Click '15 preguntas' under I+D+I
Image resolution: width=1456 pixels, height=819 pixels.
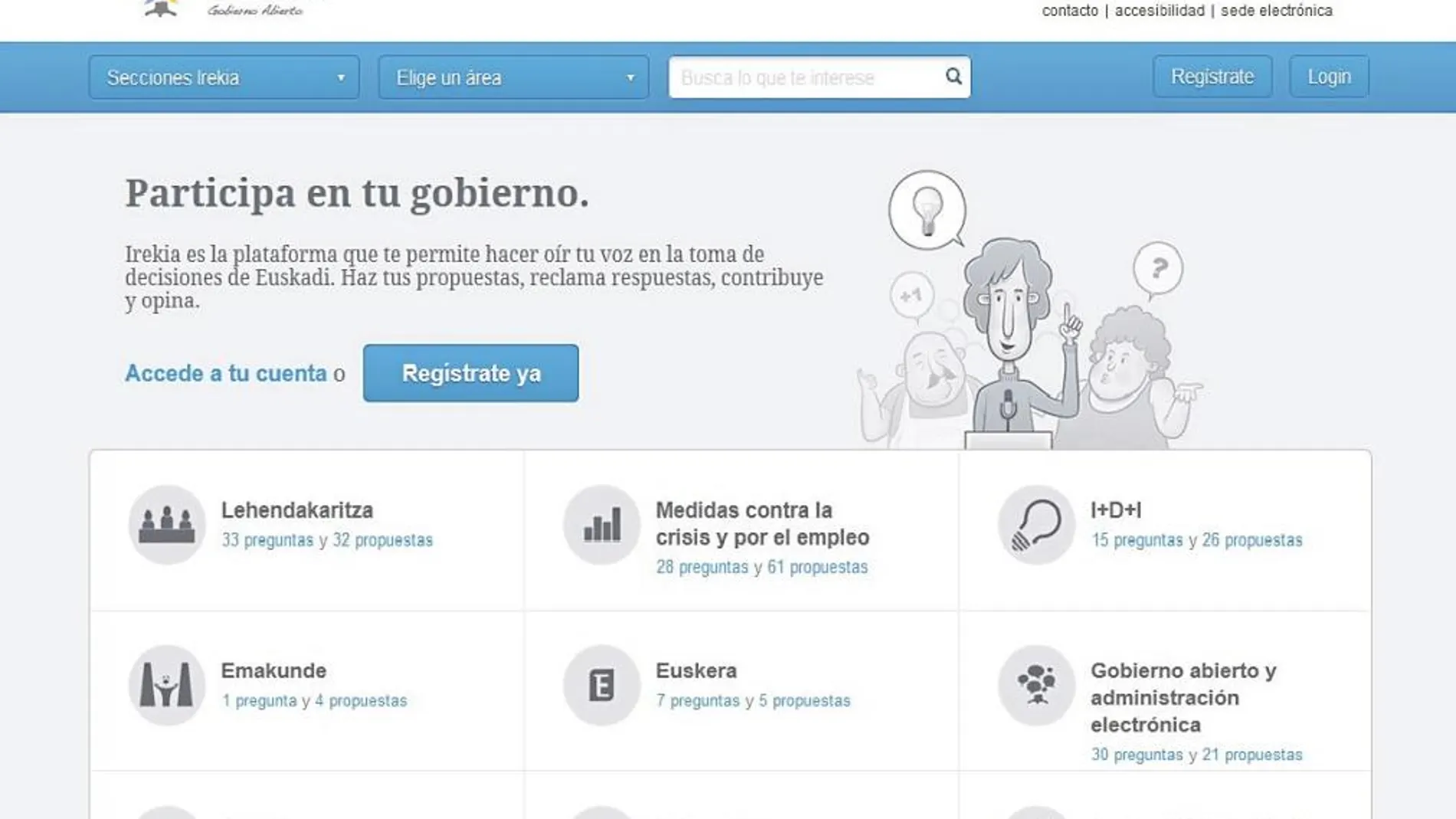pos(1137,540)
